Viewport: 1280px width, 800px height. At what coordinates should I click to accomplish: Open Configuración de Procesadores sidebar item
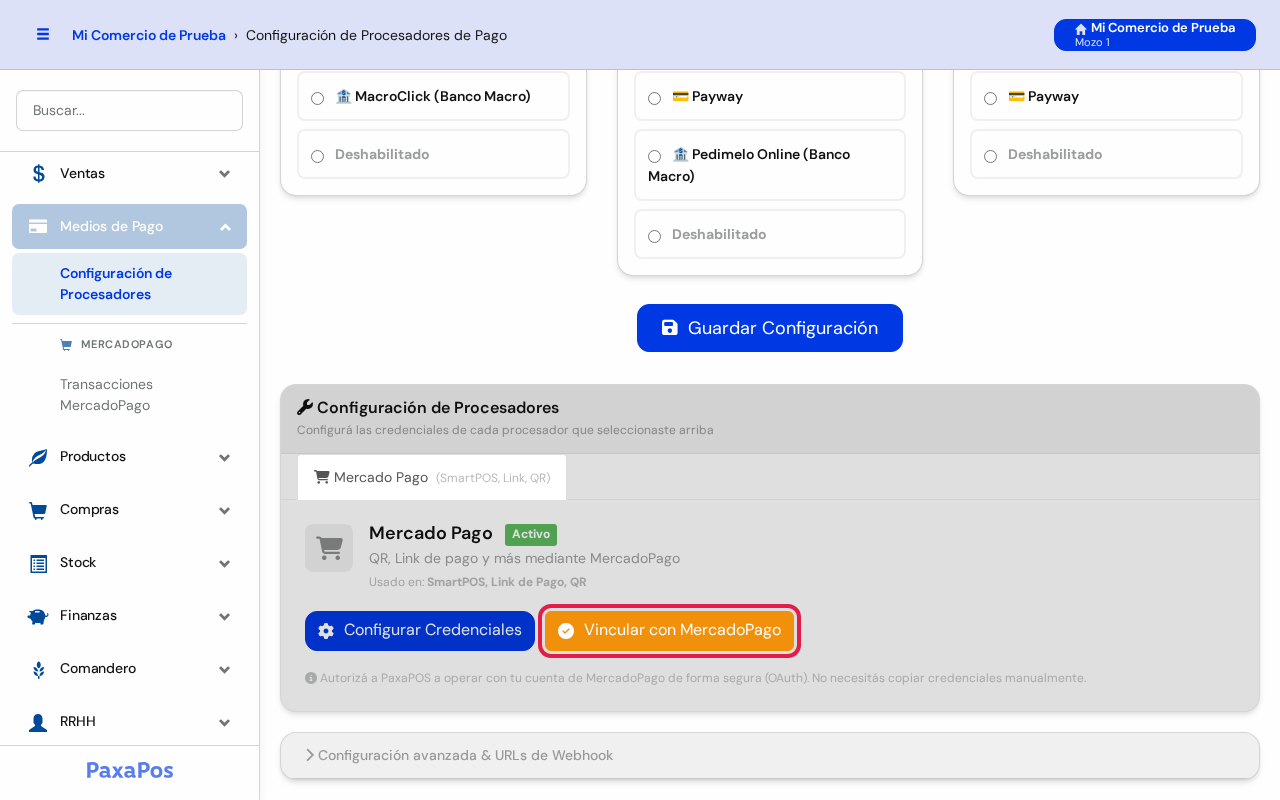(x=129, y=284)
